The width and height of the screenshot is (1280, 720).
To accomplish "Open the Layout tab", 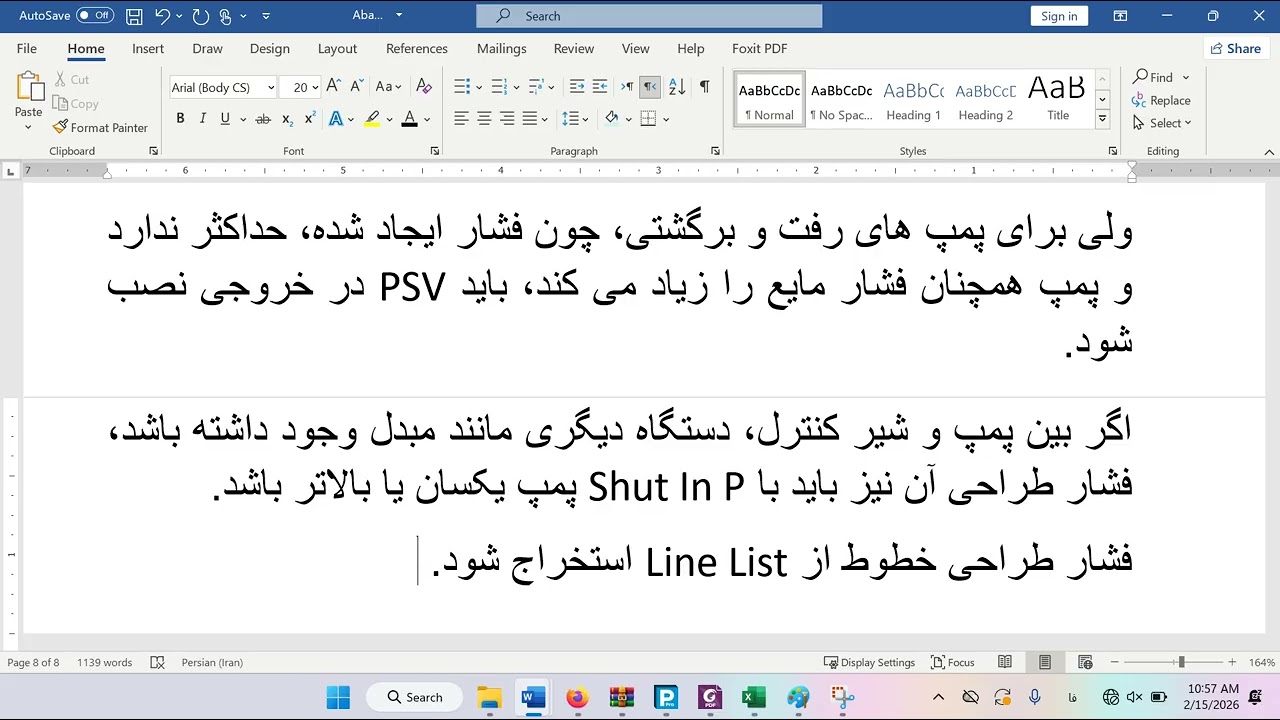I will [x=337, y=48].
